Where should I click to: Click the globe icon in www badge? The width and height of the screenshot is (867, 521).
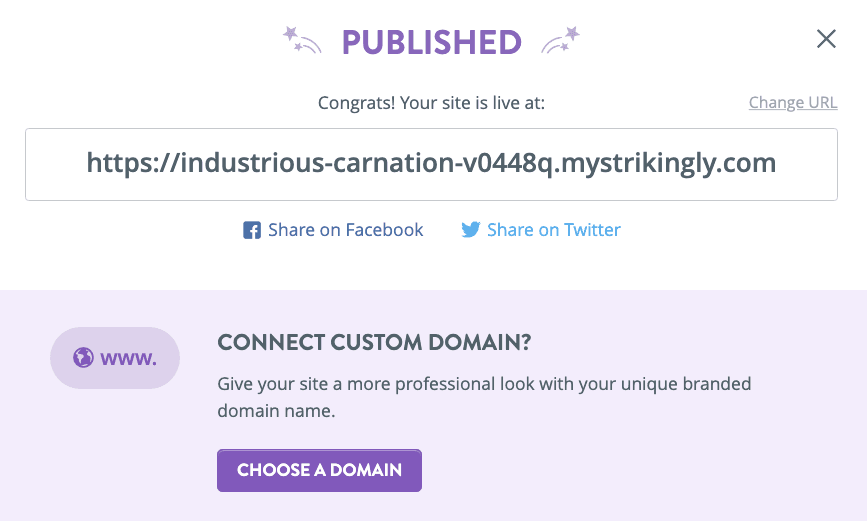click(x=83, y=357)
